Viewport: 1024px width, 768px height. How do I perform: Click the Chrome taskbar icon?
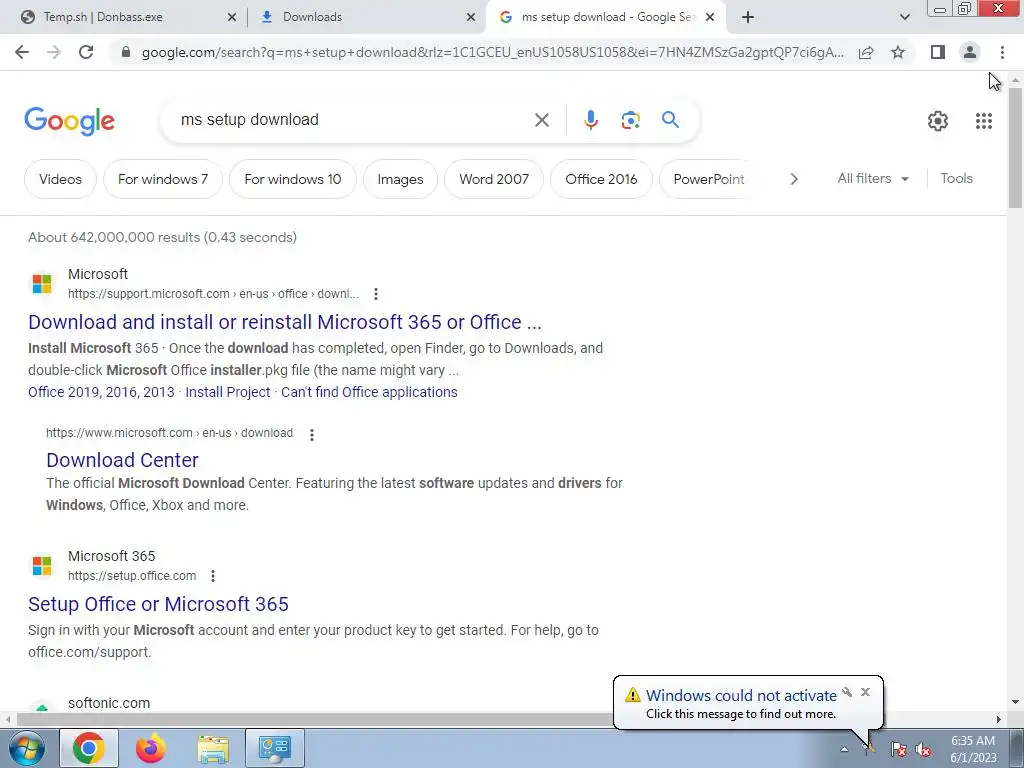coord(89,748)
